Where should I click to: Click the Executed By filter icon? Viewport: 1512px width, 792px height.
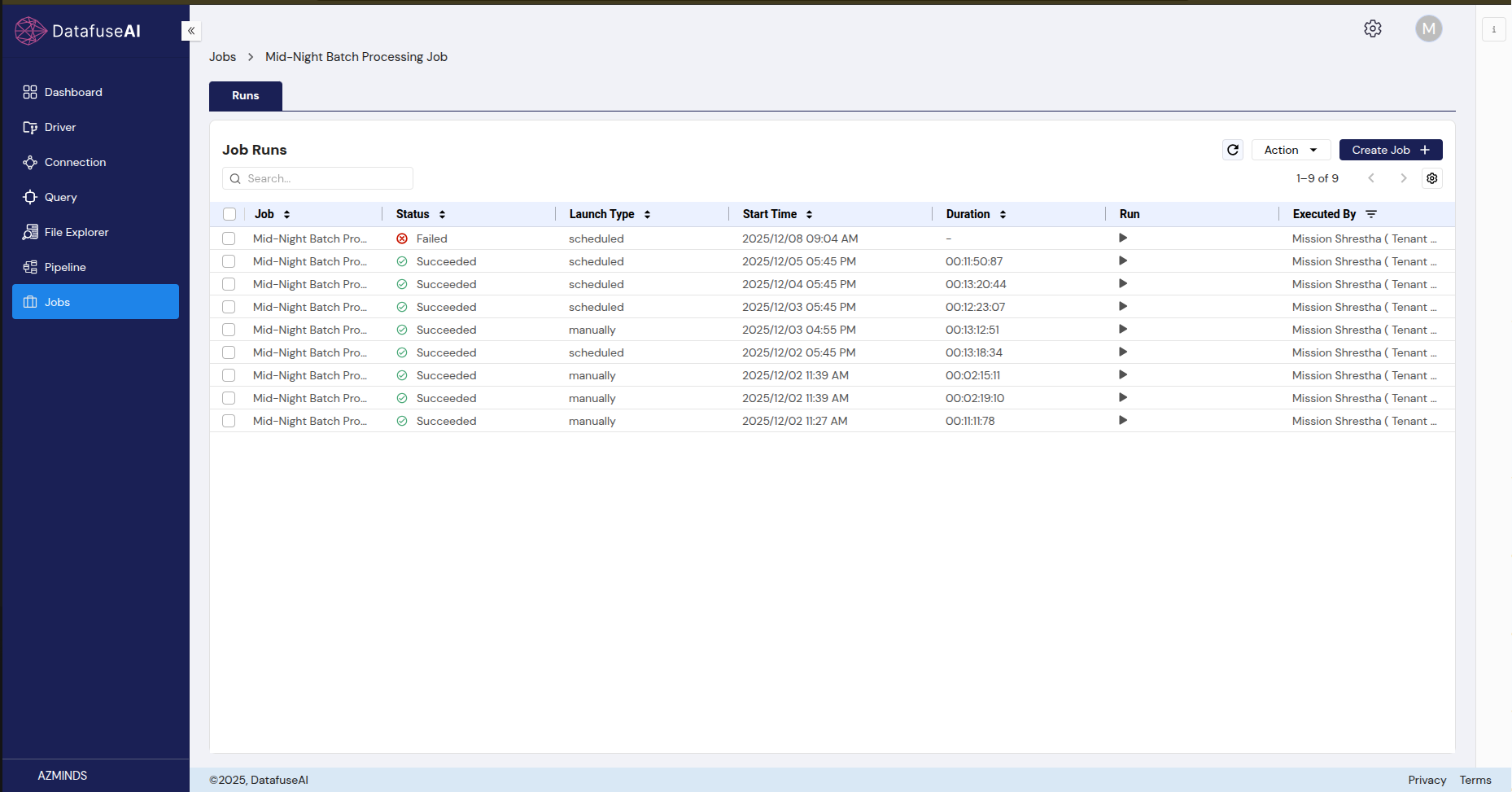coord(1371,214)
